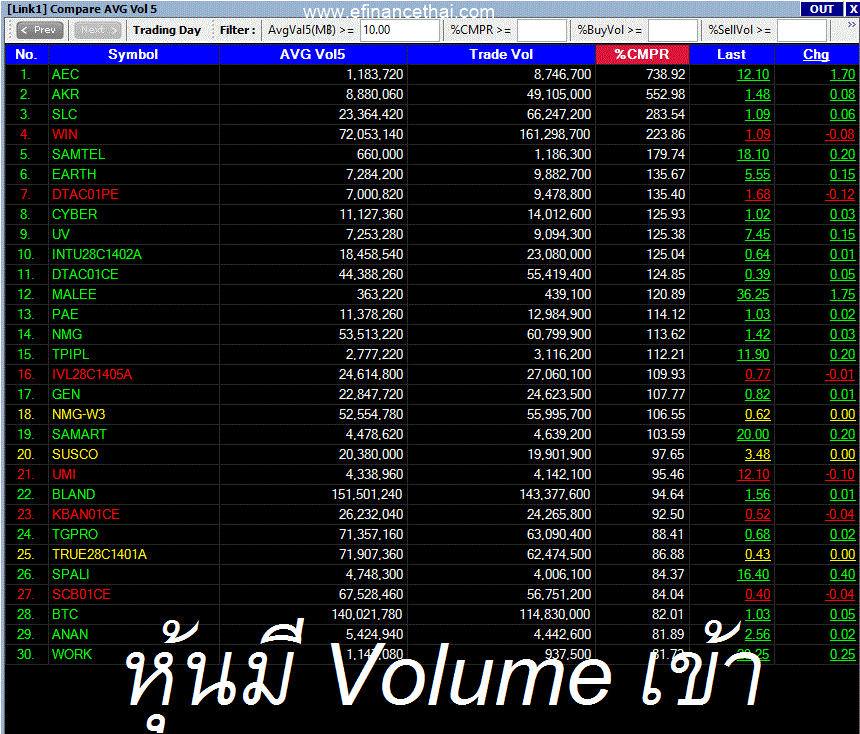Close the Compare AVG Vol 5 window

pos(853,9)
